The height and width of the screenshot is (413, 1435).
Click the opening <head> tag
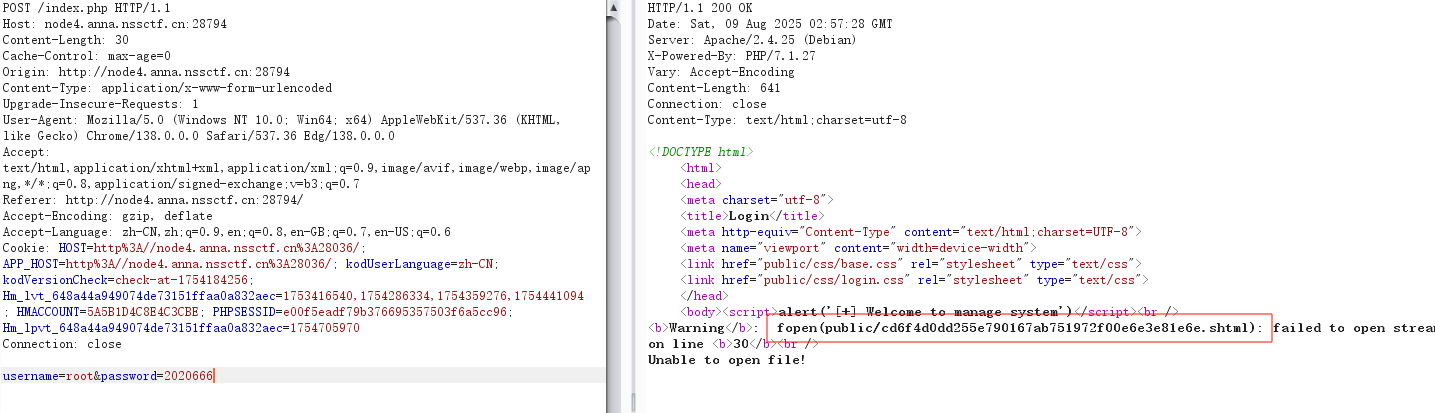[x=700, y=184]
